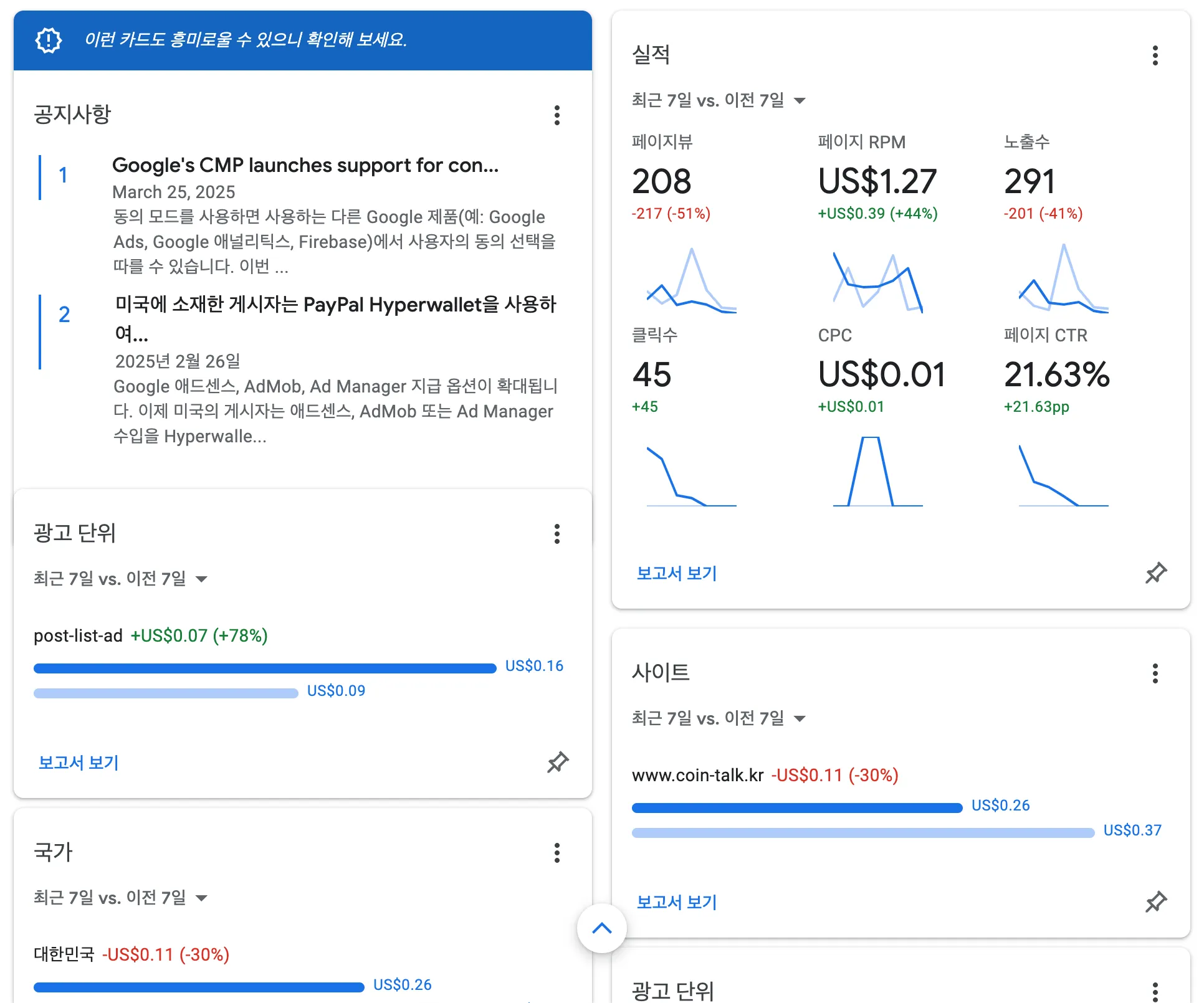This screenshot has width=1204, height=1003.
Task: Open the PayPal Hyperwallet announcement
Action: (336, 319)
